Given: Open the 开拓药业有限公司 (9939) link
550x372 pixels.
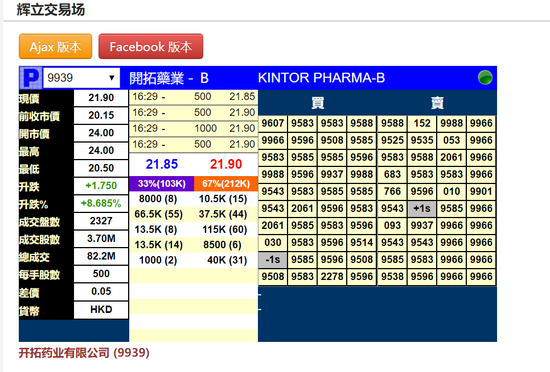Looking at the screenshot, I should 84,352.
